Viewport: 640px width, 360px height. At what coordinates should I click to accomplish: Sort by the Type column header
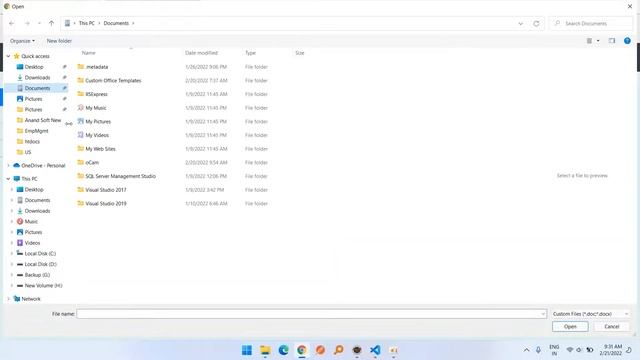pos(250,53)
